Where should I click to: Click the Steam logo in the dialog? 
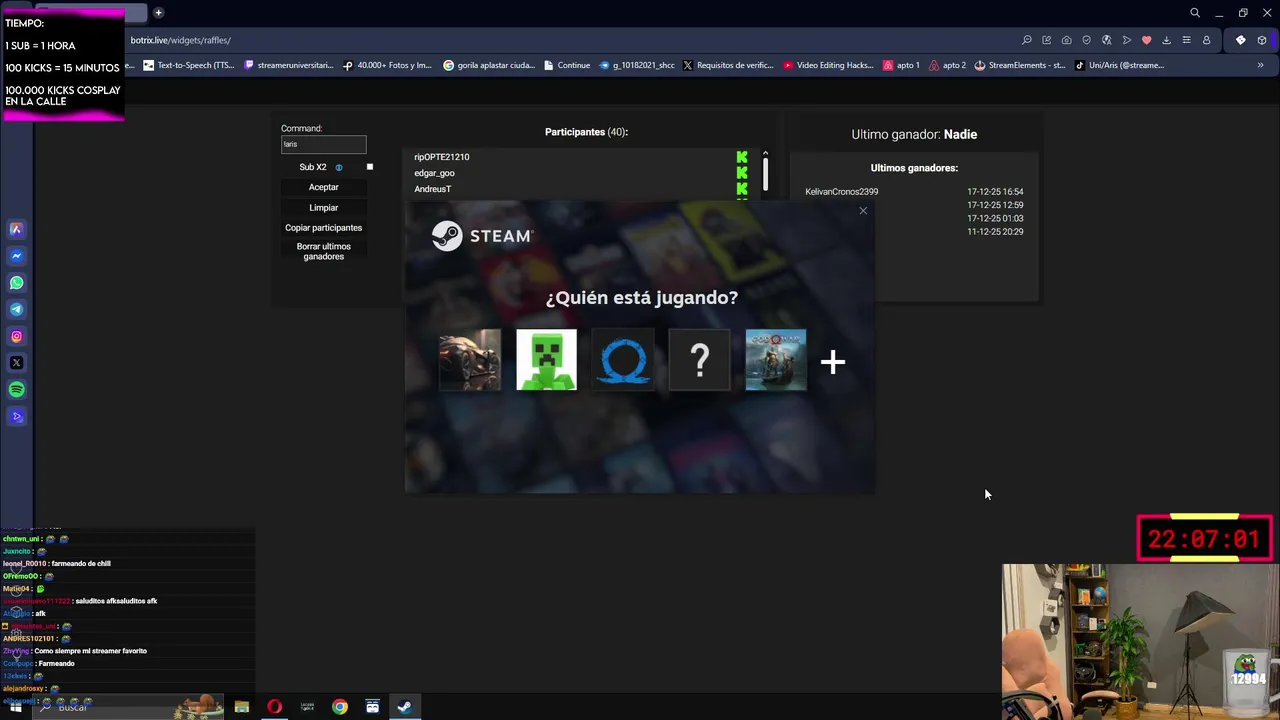pos(482,236)
